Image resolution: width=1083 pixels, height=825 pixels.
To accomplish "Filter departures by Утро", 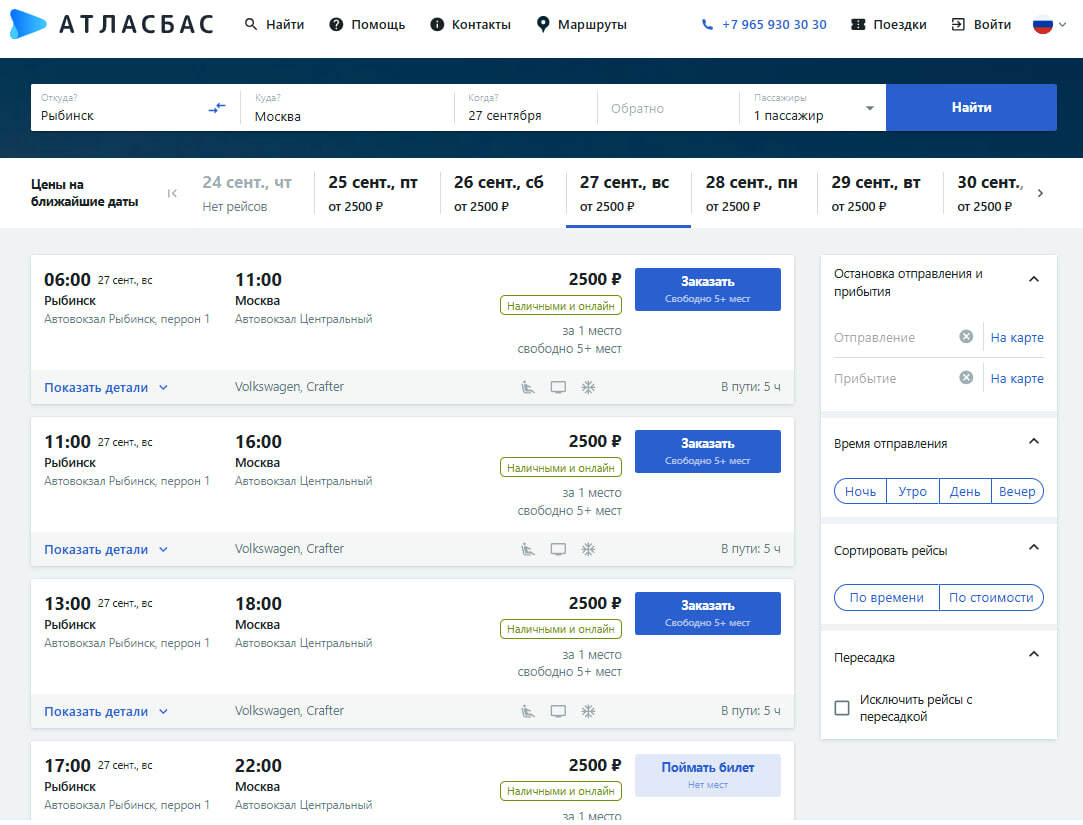I will (x=912, y=491).
